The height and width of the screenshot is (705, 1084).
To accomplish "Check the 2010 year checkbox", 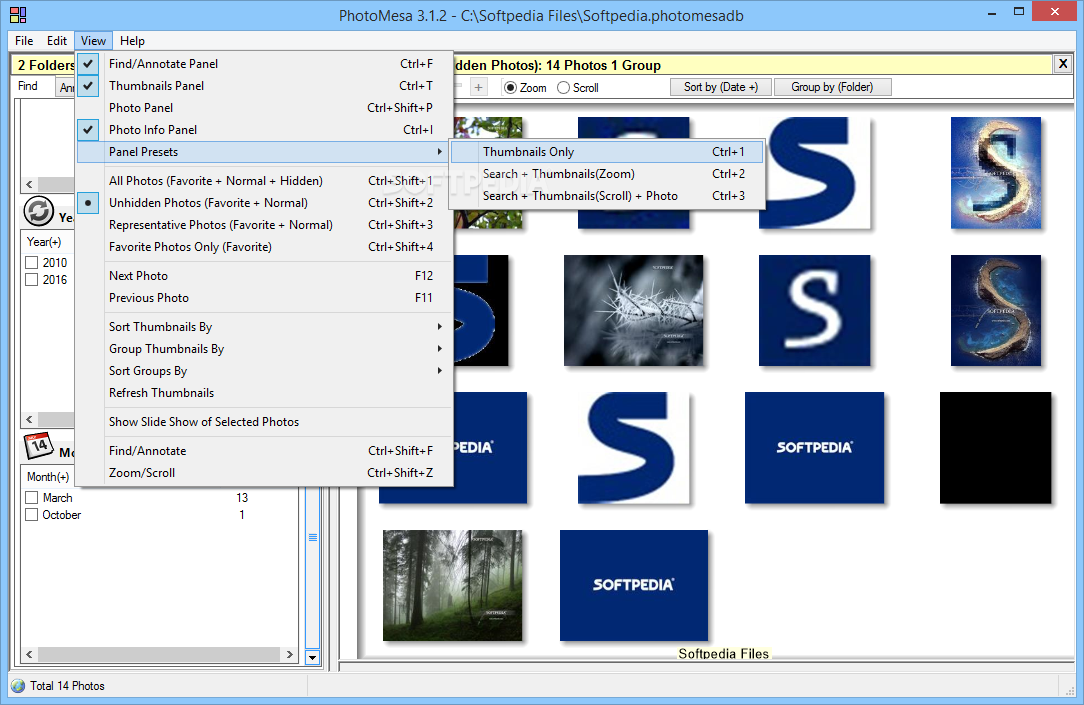I will [31, 263].
